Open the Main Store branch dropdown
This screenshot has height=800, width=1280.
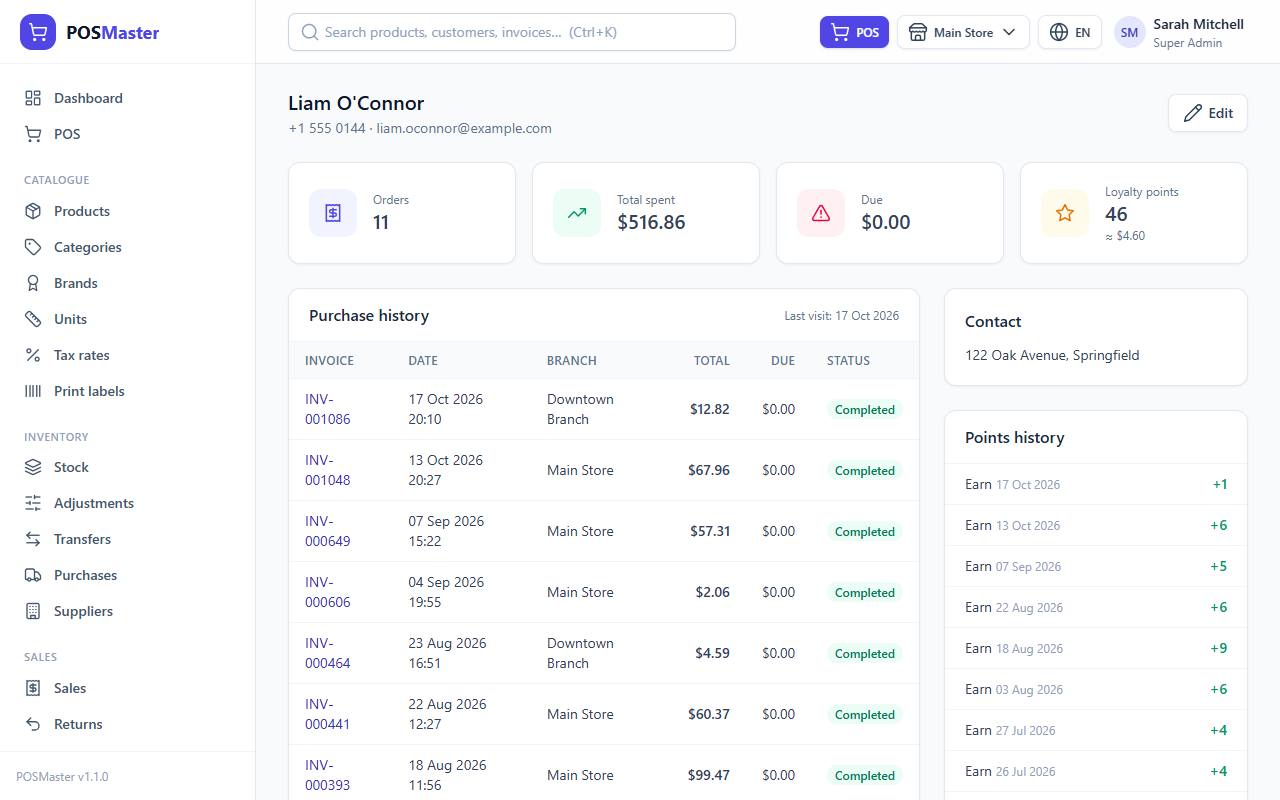[x=963, y=32]
